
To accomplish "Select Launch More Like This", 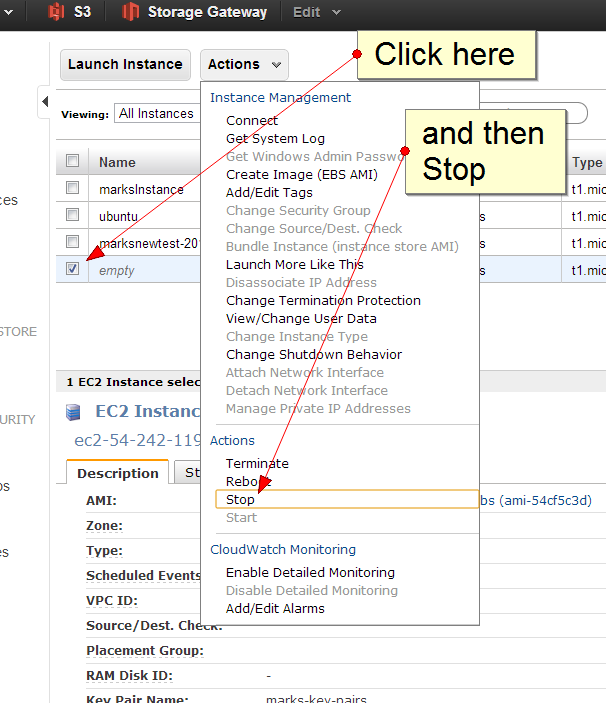I will (294, 265).
